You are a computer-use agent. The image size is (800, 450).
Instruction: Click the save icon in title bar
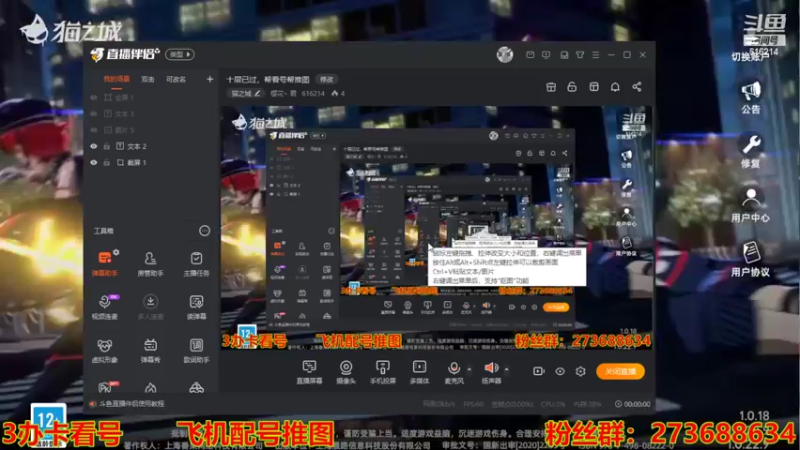(564, 55)
